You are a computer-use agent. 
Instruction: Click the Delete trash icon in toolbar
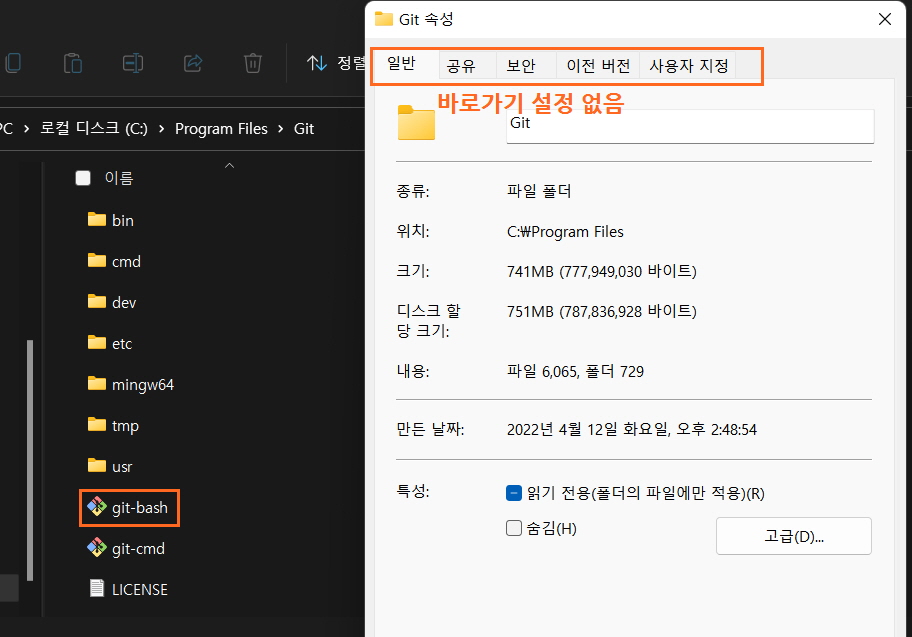[252, 63]
